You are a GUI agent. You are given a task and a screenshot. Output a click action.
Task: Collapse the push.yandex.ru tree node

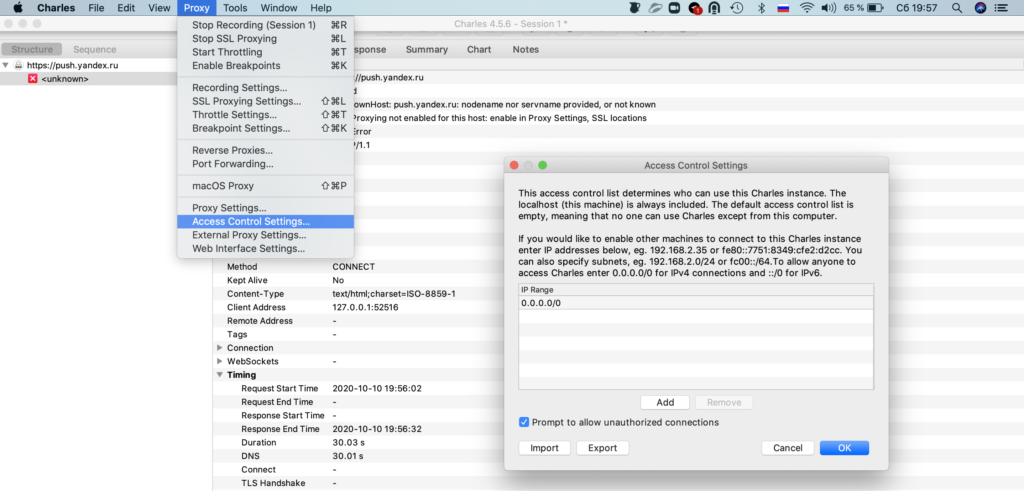6,65
